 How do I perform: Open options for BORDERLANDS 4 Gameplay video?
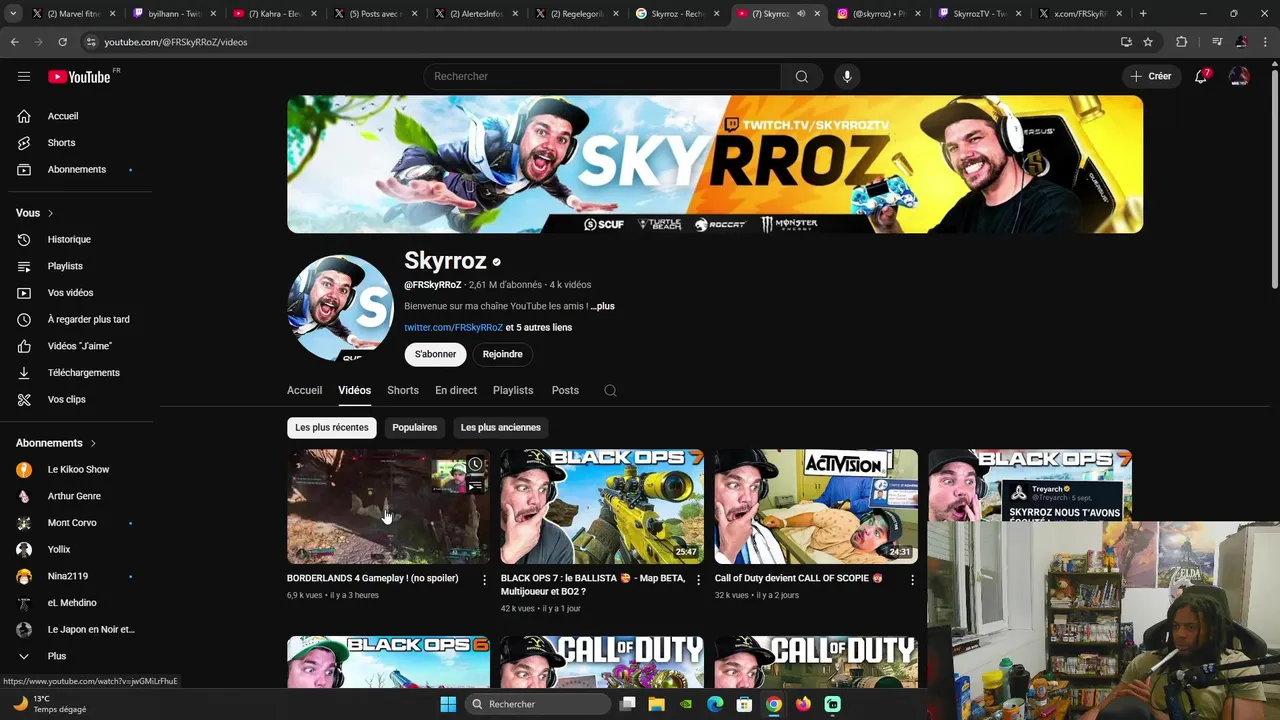click(485, 579)
